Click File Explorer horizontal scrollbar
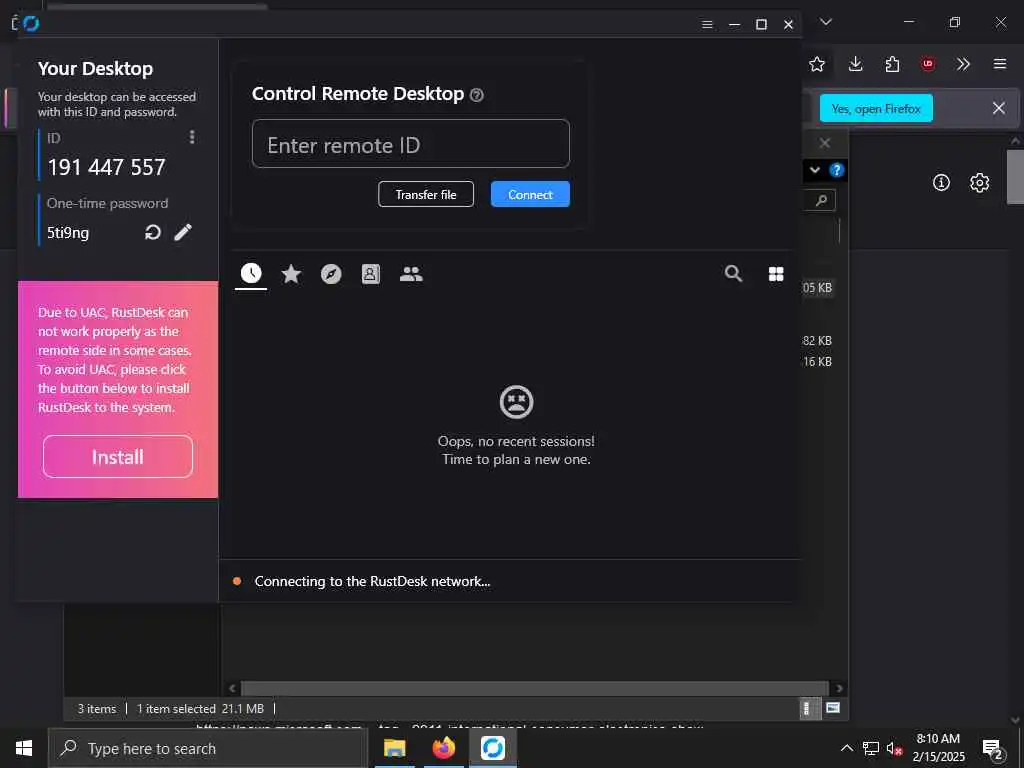 [x=536, y=688]
